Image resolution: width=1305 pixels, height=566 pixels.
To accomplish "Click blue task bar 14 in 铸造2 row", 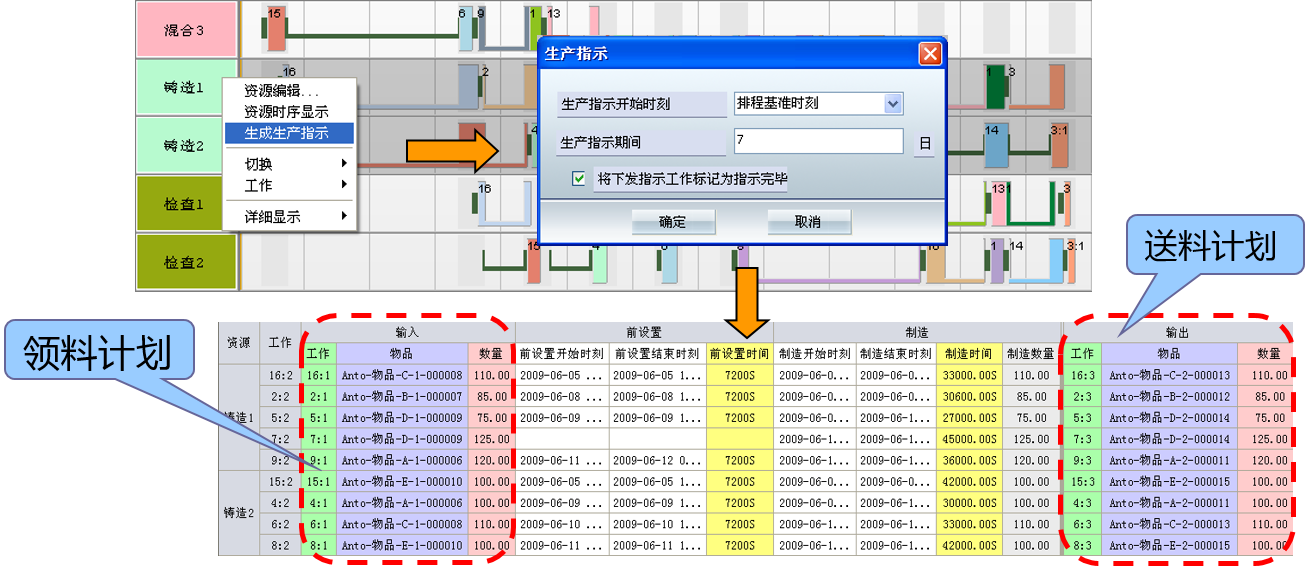I will [995, 148].
